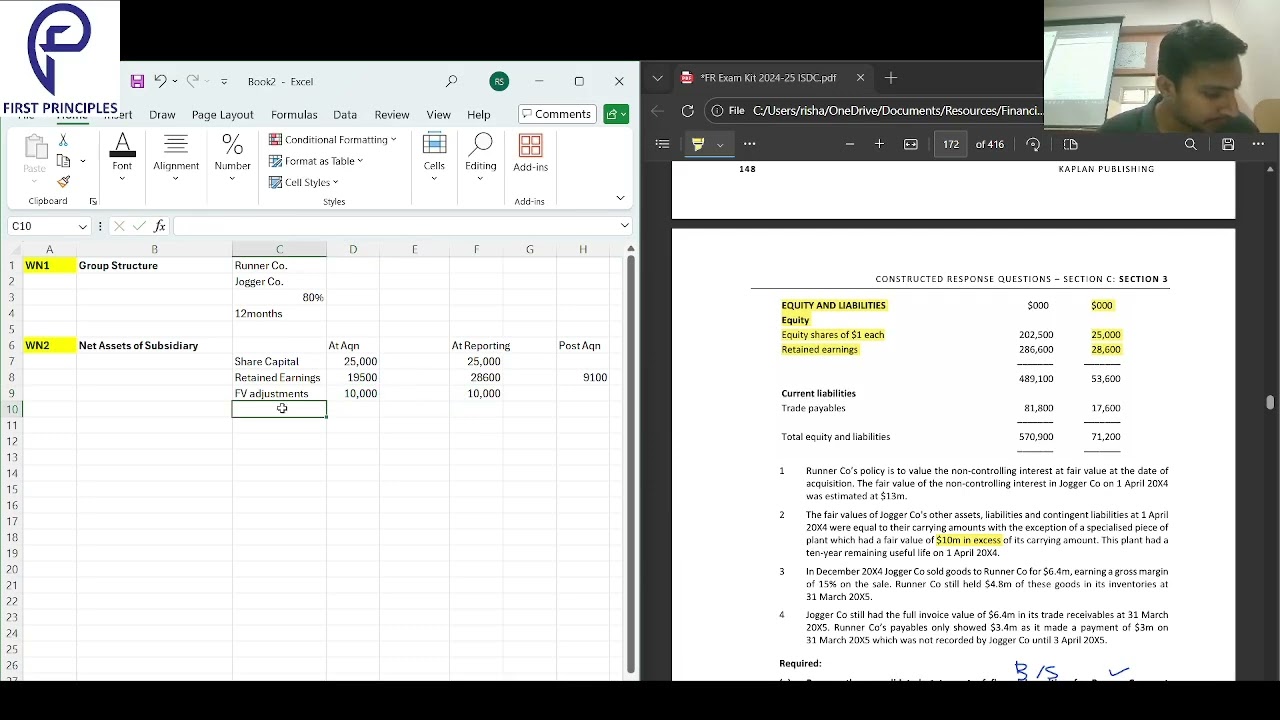Select the Runner Co. cell
The width and height of the screenshot is (1280, 720).
[x=279, y=265]
